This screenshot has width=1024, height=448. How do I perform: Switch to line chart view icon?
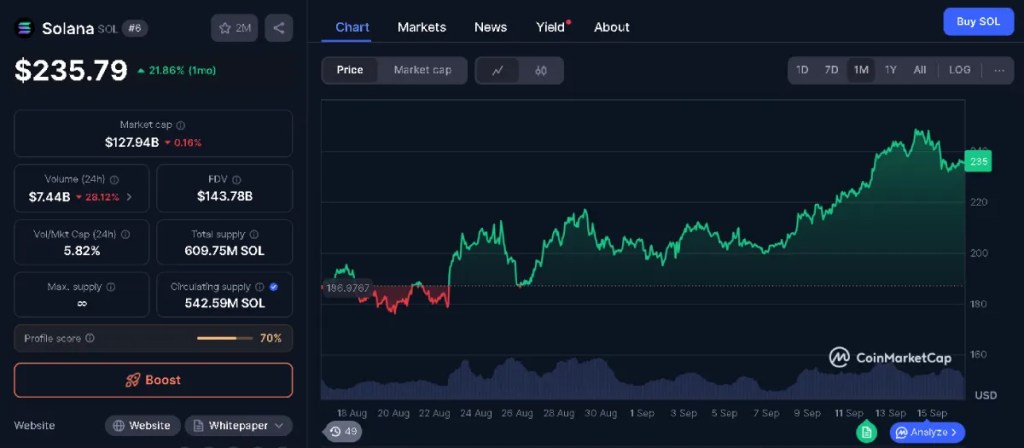click(x=497, y=70)
